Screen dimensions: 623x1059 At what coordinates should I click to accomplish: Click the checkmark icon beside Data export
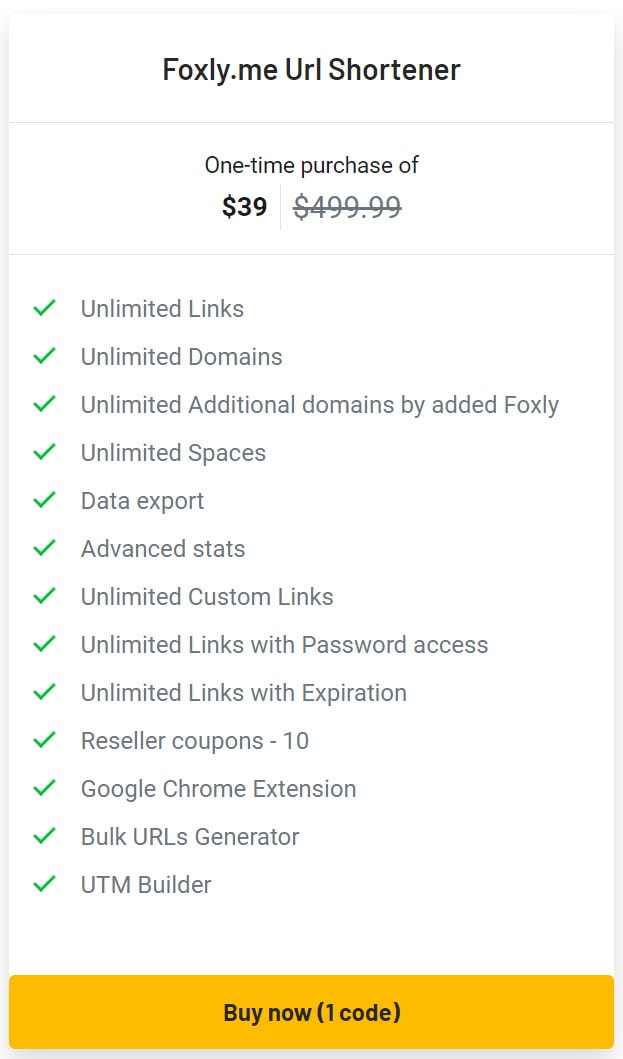pos(44,500)
